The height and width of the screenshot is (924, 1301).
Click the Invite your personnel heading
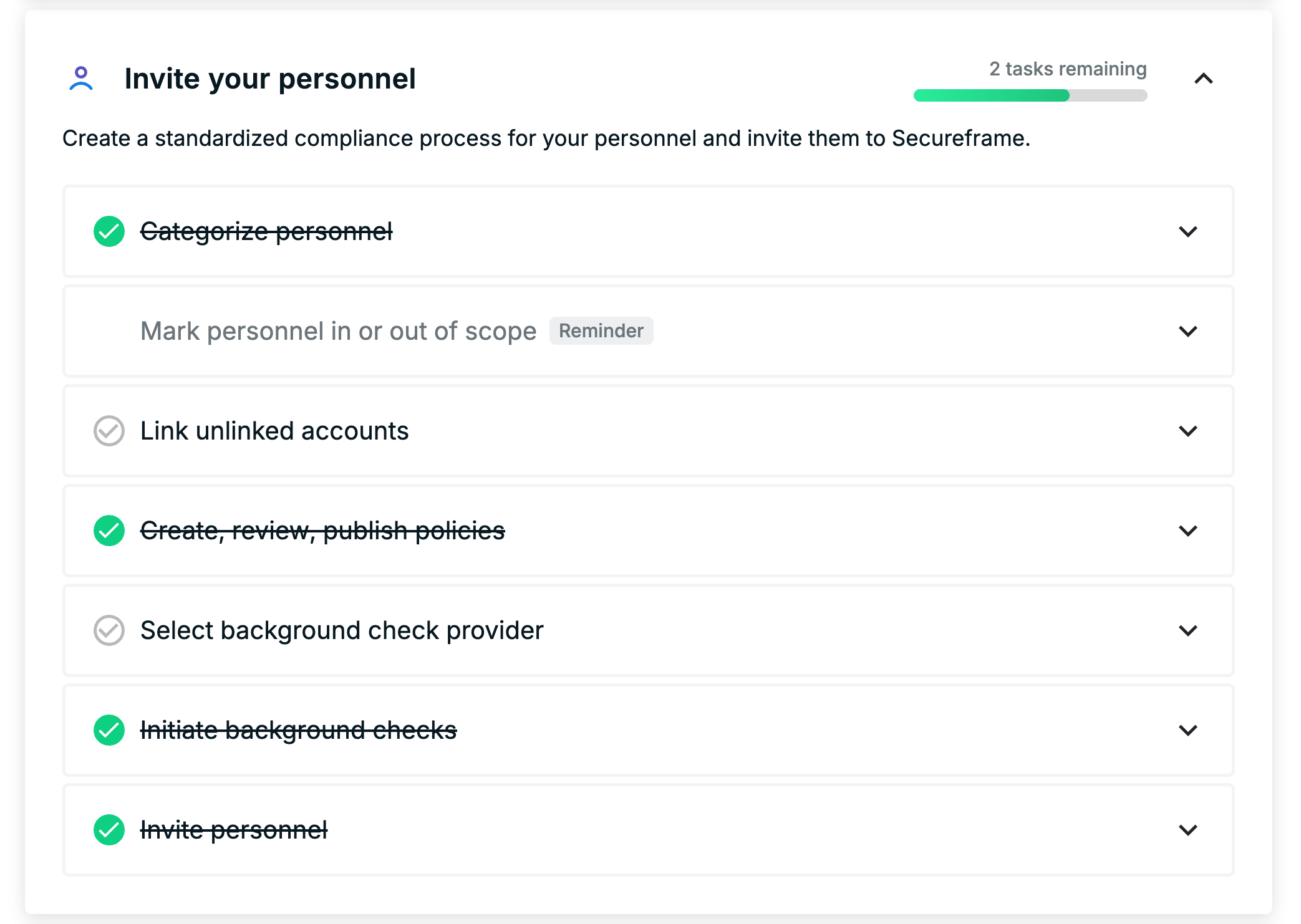270,79
